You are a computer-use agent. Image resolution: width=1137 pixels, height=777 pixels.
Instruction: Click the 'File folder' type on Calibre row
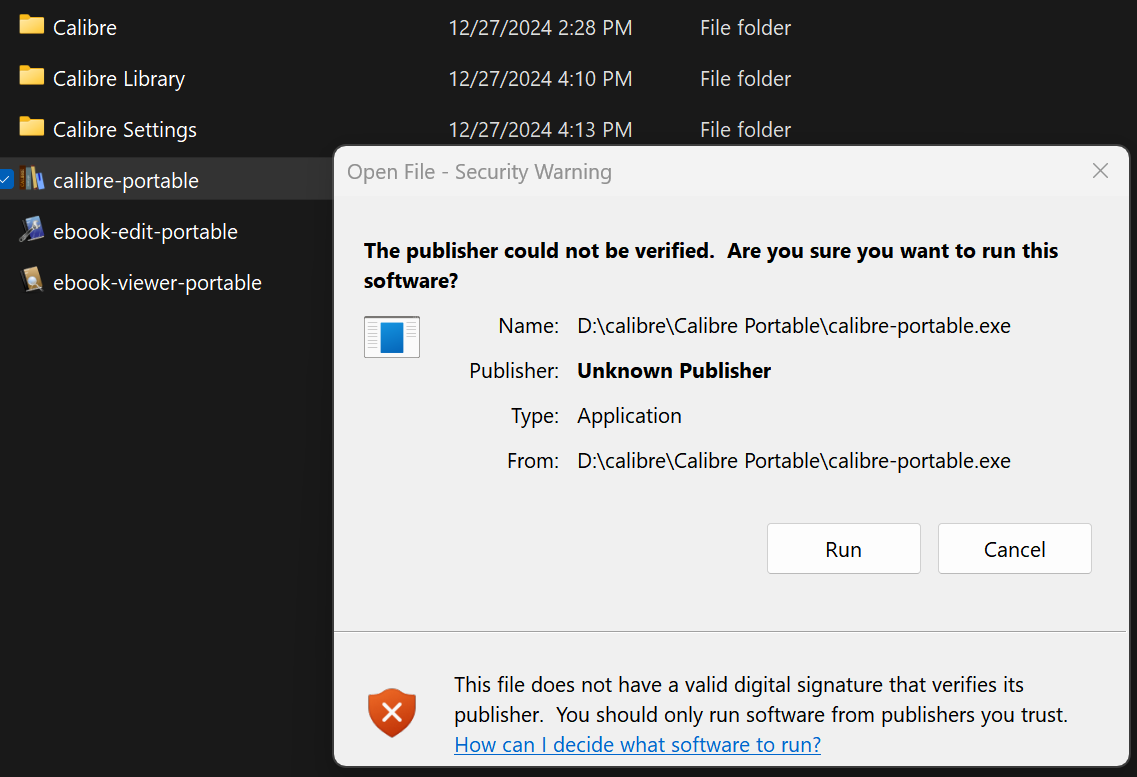tap(745, 28)
